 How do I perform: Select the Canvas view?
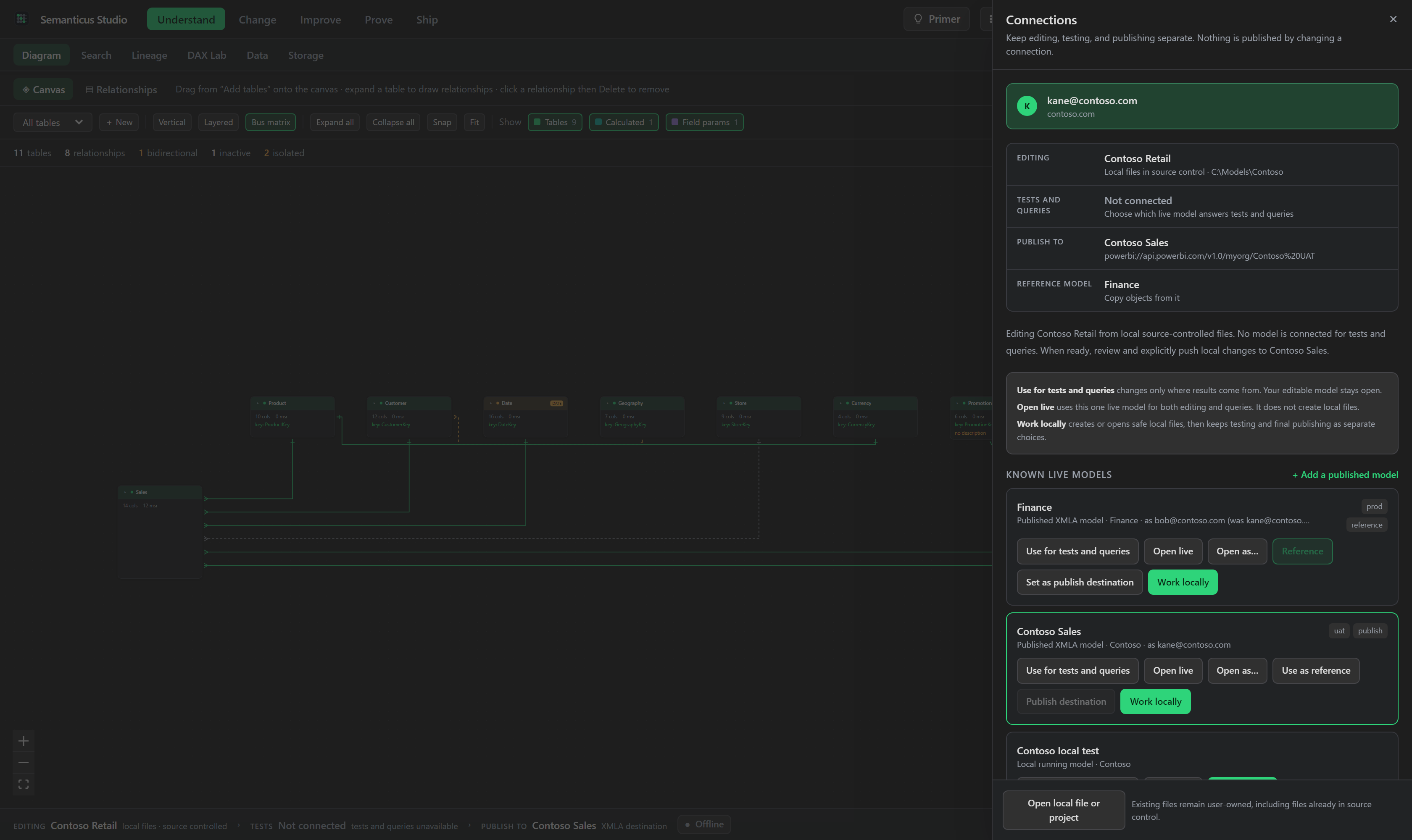pyautogui.click(x=44, y=89)
